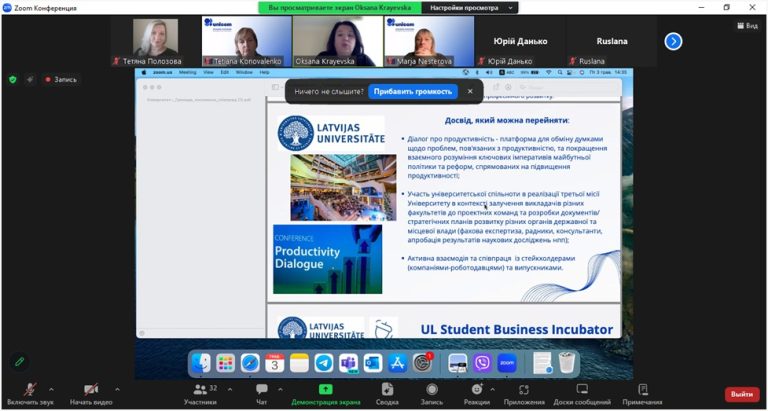Open Apps (Приложения) in toolbar
Viewport: 768px width, 411px height.
524,389
